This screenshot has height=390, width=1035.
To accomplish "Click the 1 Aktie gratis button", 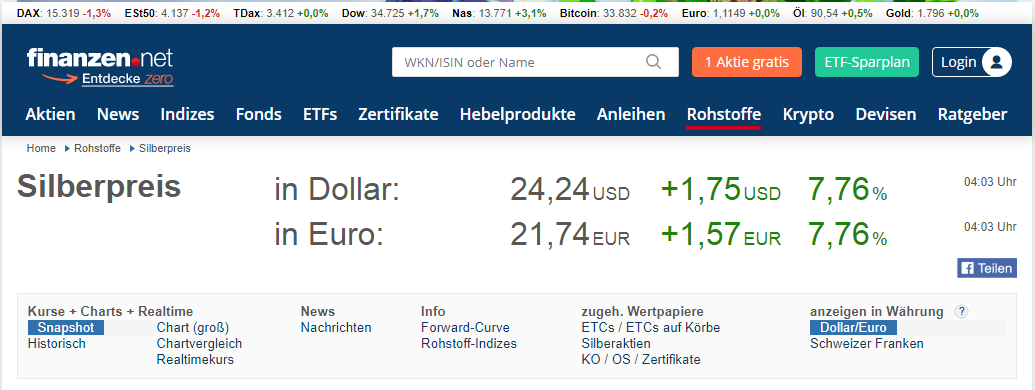I will [747, 62].
